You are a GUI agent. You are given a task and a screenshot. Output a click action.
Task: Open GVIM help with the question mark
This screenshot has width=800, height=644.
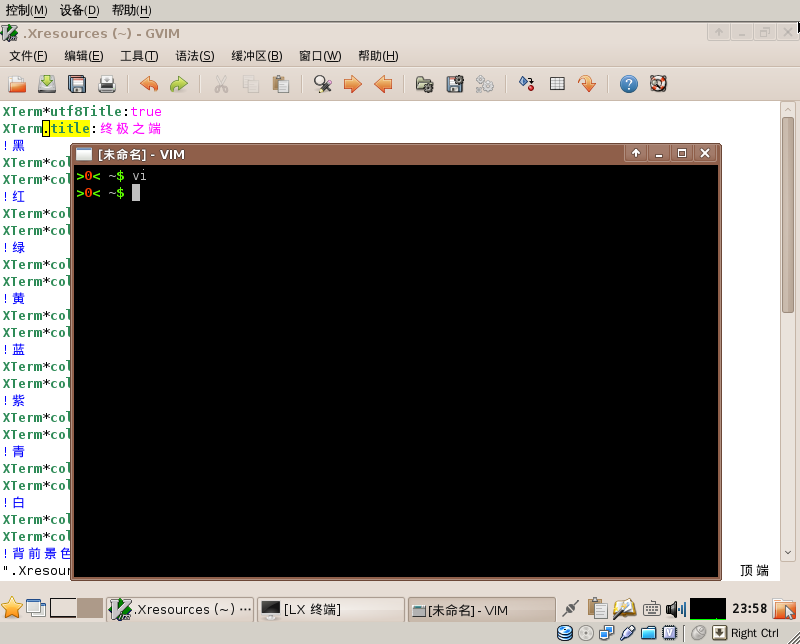(x=629, y=84)
